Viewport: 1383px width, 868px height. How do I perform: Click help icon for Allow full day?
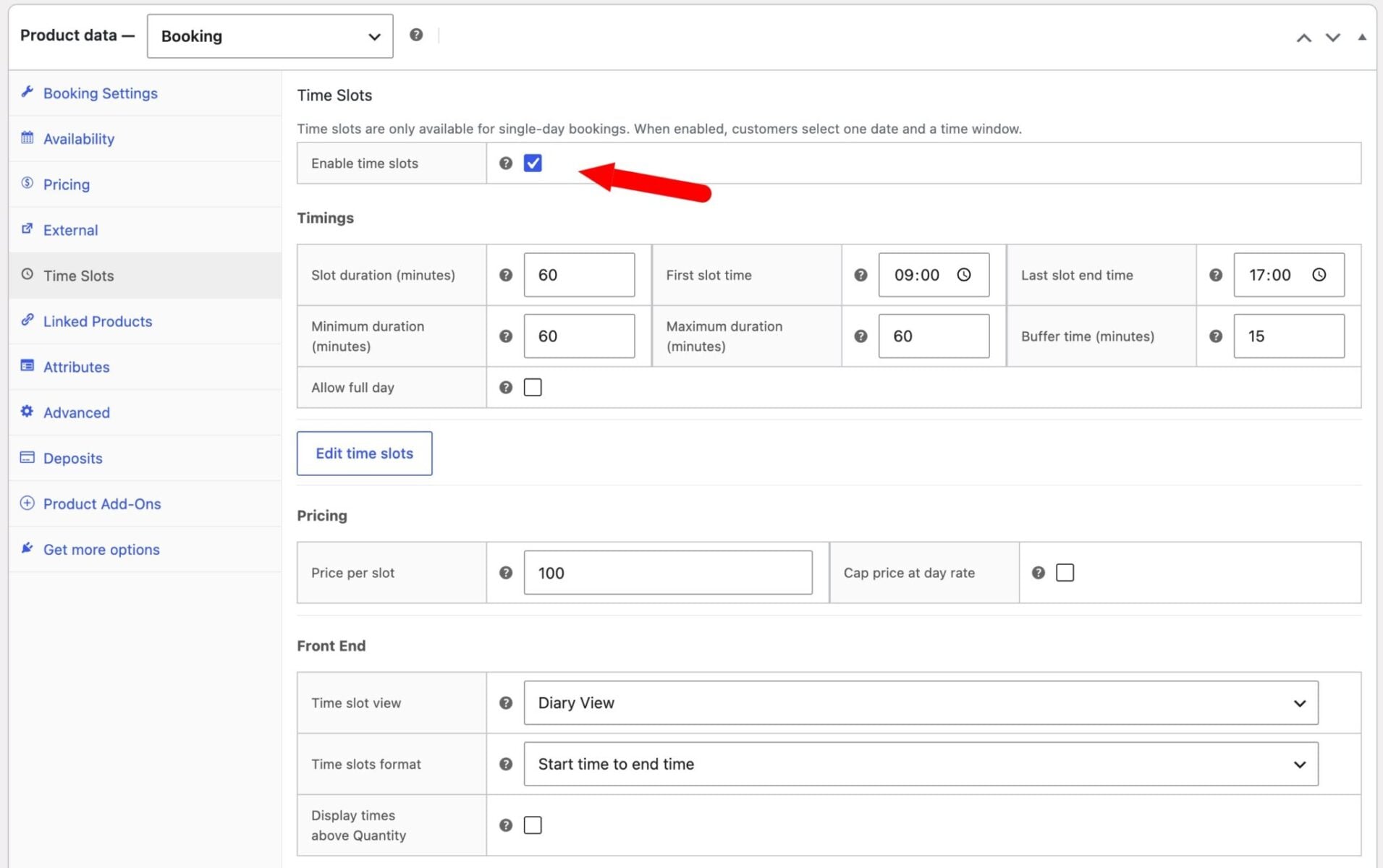point(506,388)
